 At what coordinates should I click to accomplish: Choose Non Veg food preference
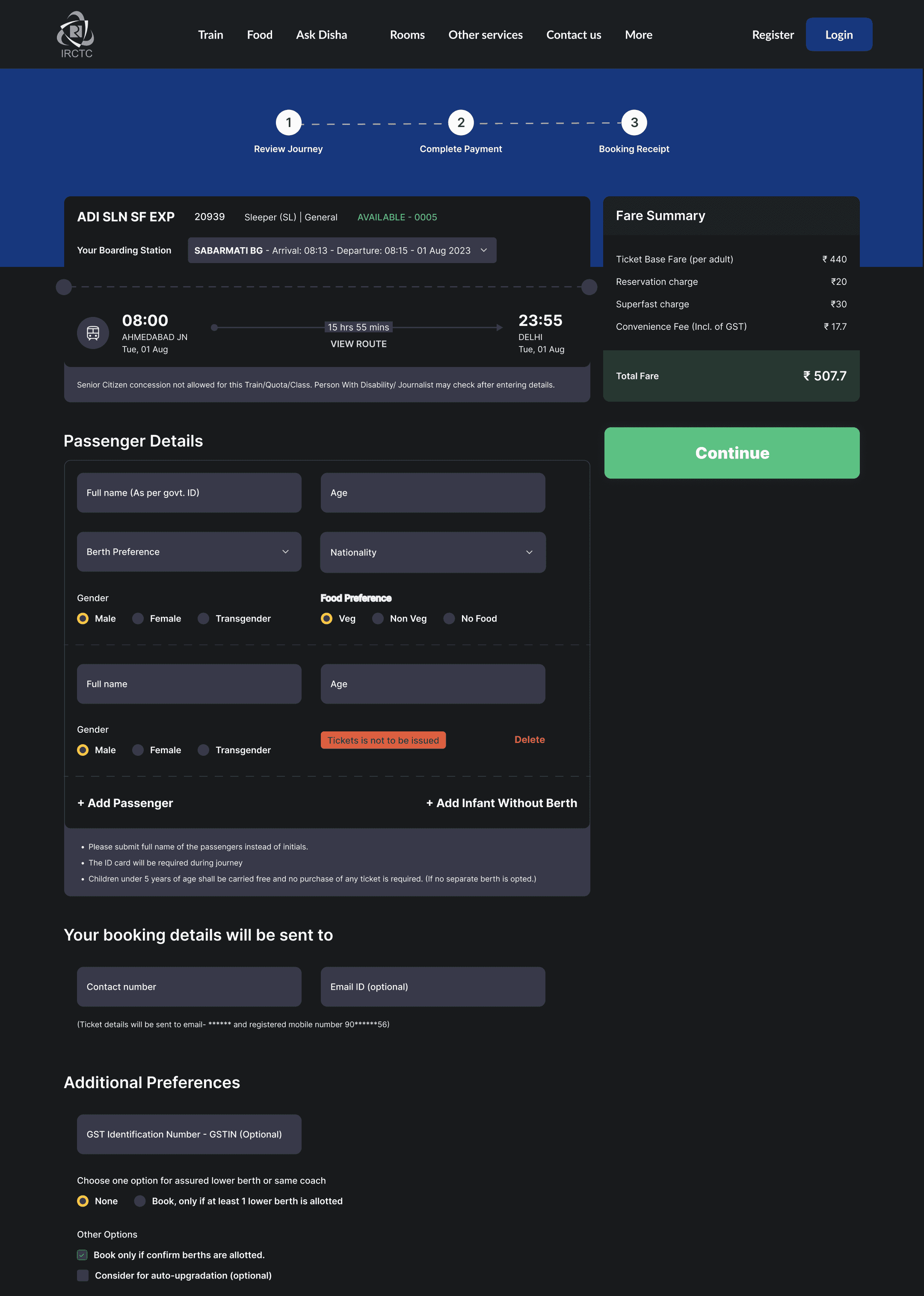click(x=378, y=618)
